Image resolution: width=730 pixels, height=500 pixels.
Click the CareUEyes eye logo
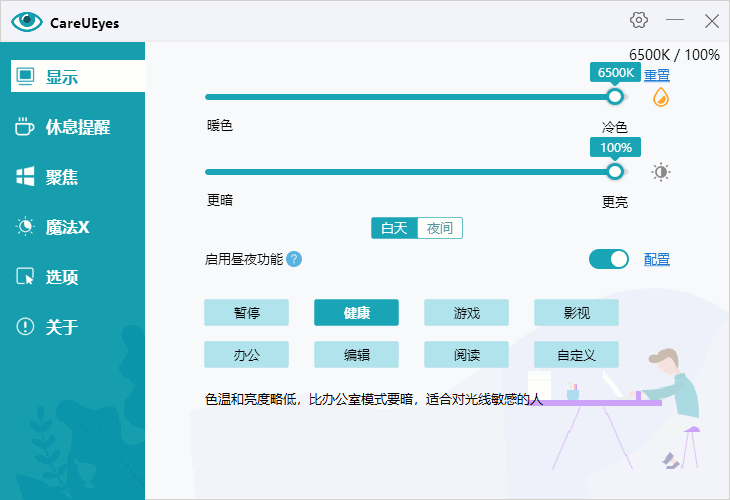click(27, 21)
